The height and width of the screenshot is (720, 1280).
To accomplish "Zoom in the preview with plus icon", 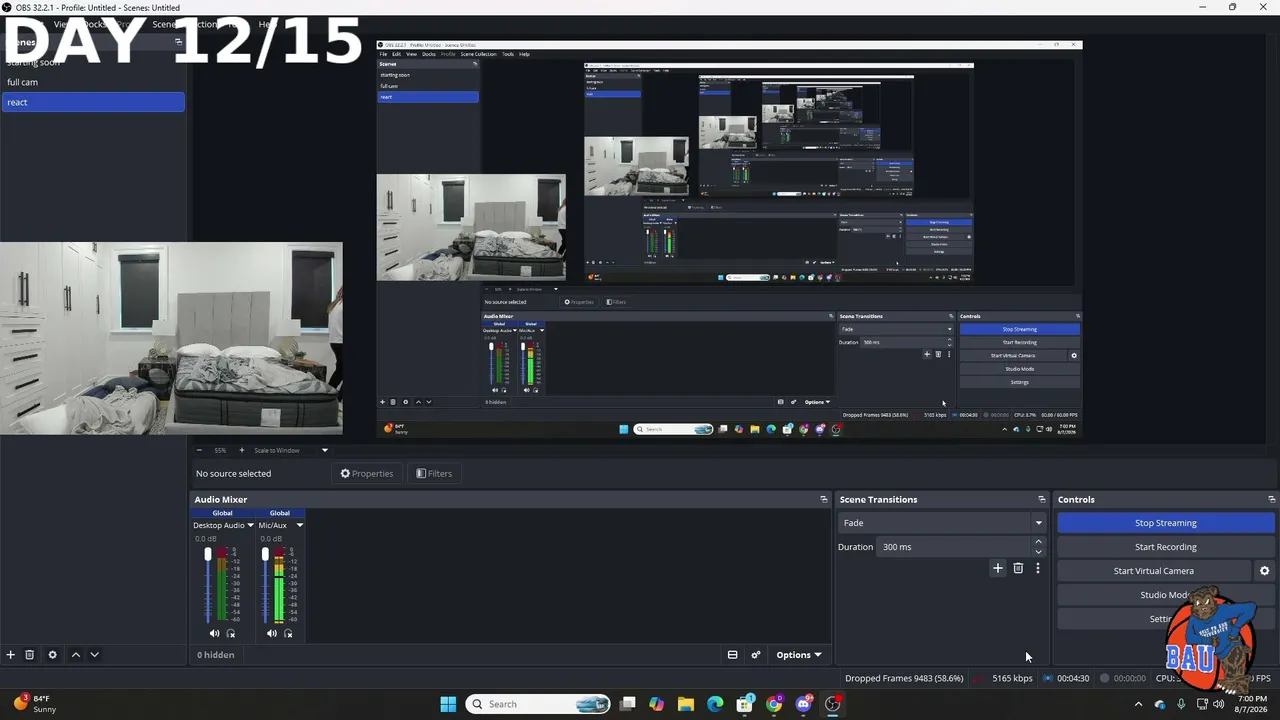I will click(241, 450).
